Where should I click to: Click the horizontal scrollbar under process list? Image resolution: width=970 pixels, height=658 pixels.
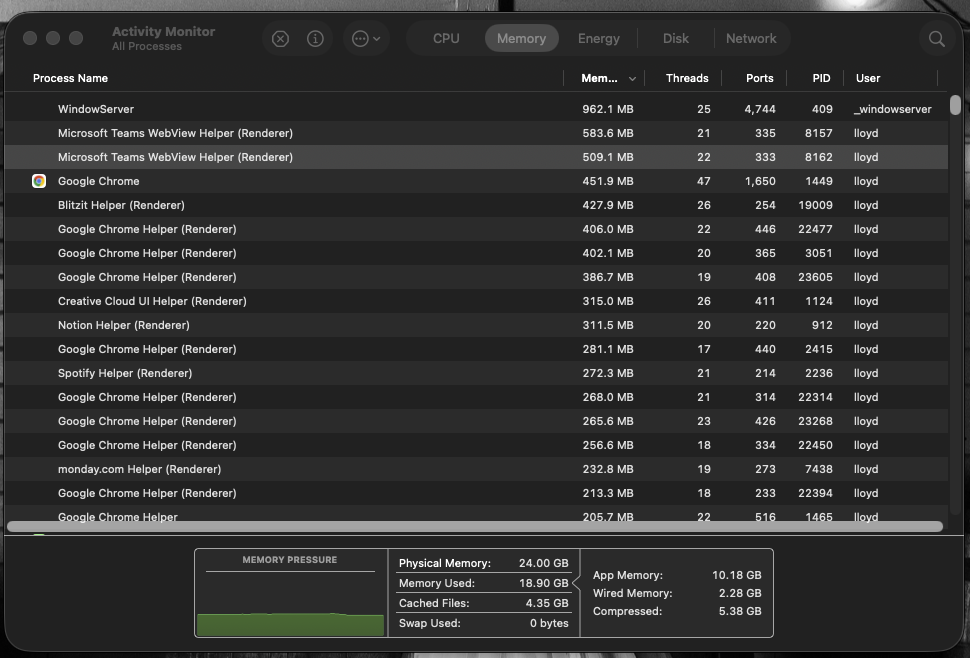(474, 526)
